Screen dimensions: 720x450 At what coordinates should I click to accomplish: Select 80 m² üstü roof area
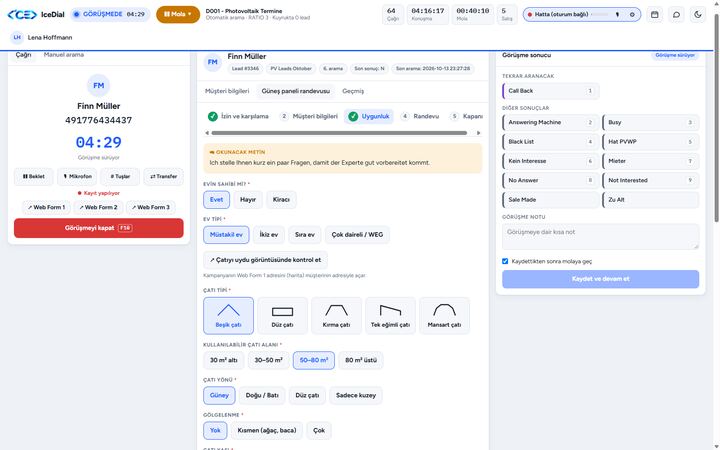tap(361, 360)
